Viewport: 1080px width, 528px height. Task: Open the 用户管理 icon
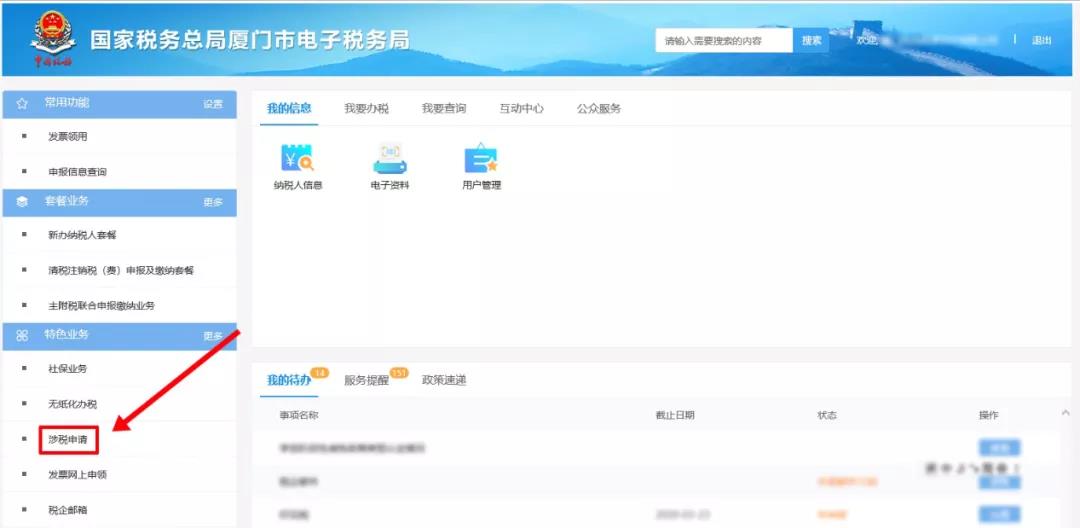pos(481,167)
